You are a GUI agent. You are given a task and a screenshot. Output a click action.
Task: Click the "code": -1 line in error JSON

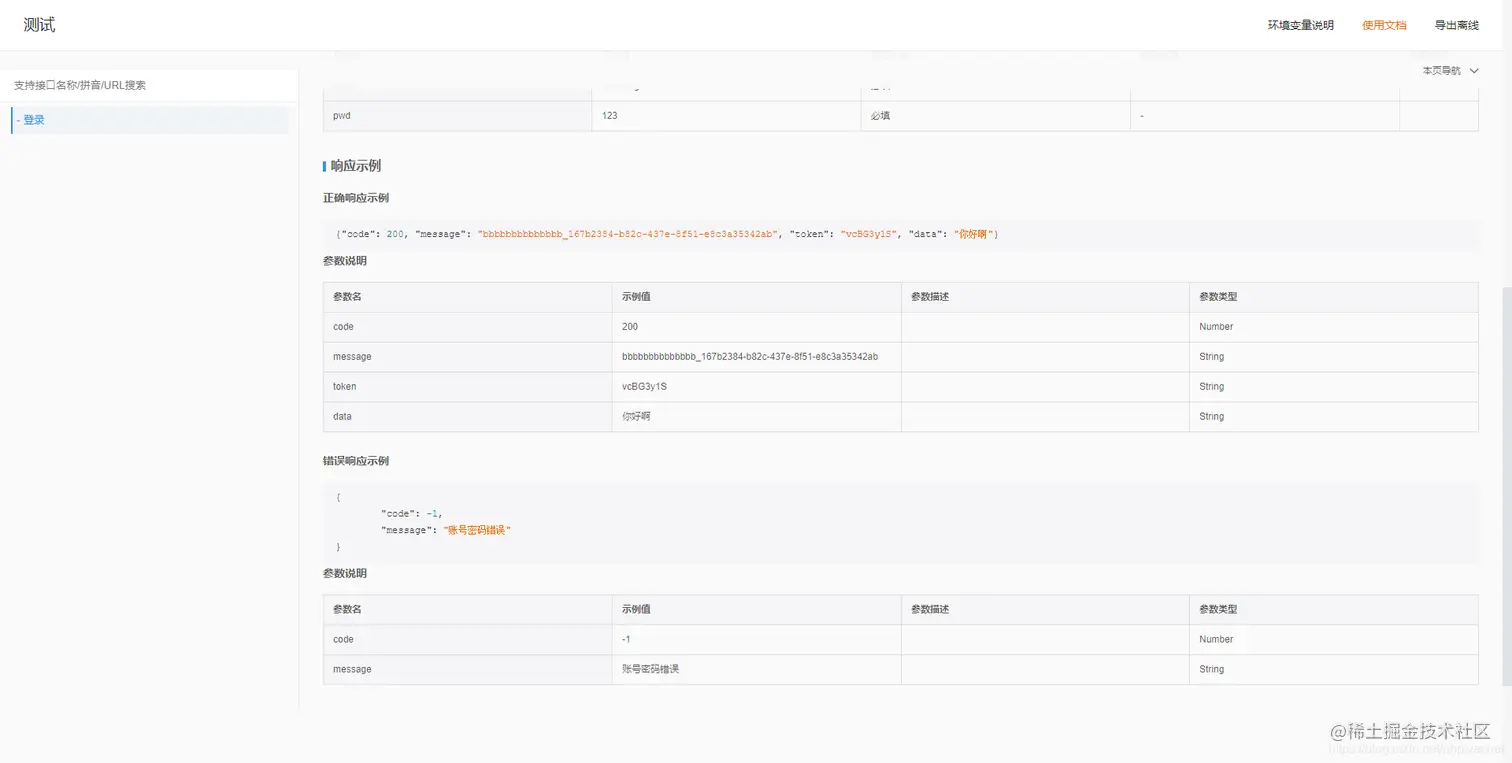tap(411, 514)
